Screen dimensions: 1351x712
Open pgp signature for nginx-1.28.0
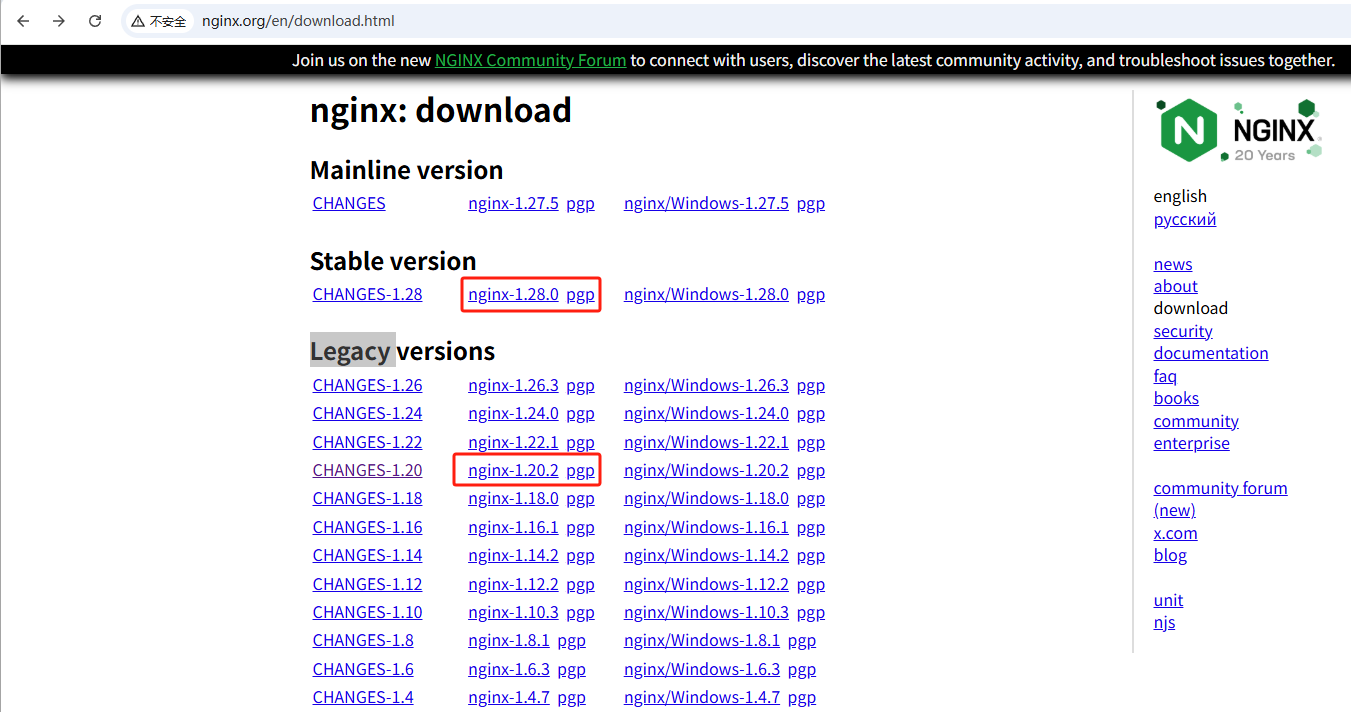point(580,295)
